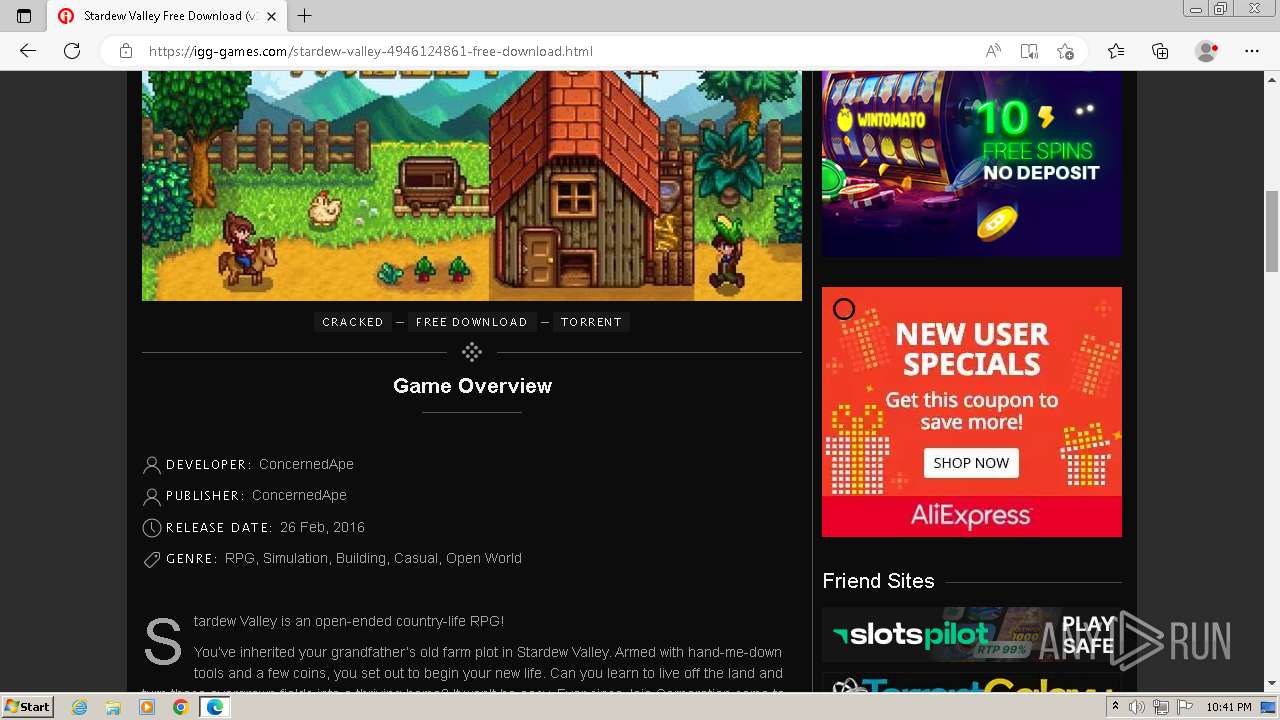1280x720 pixels.
Task: Open the Windows Start menu
Action: pyautogui.click(x=27, y=706)
